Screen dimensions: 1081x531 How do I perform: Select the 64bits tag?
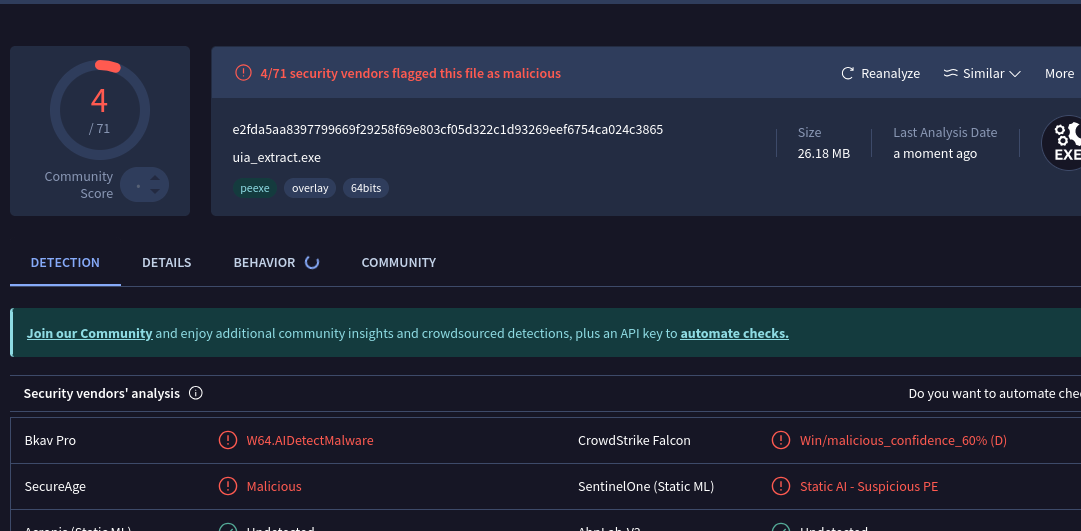click(366, 188)
